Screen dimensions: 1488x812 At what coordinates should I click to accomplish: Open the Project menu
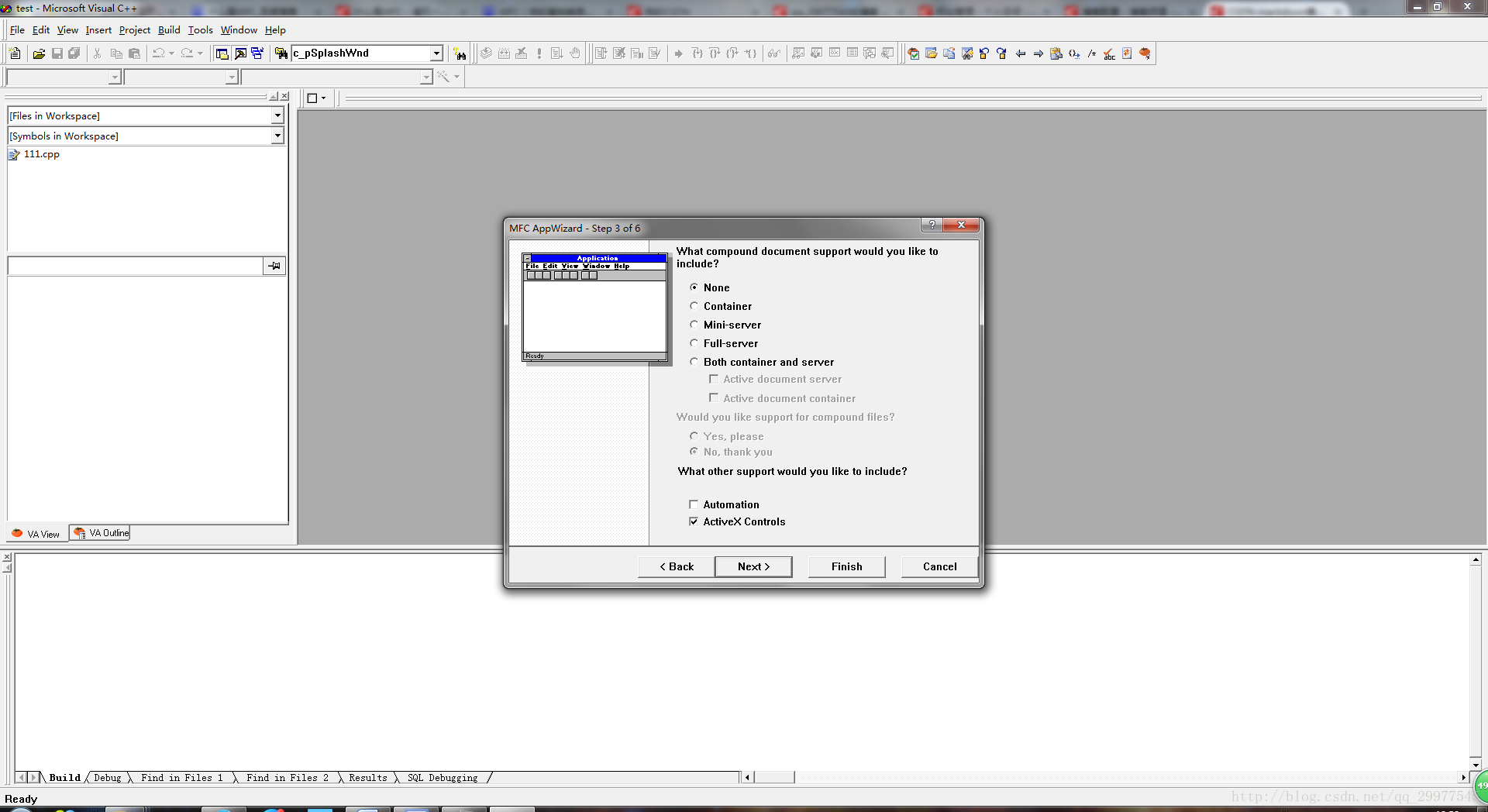[x=135, y=29]
